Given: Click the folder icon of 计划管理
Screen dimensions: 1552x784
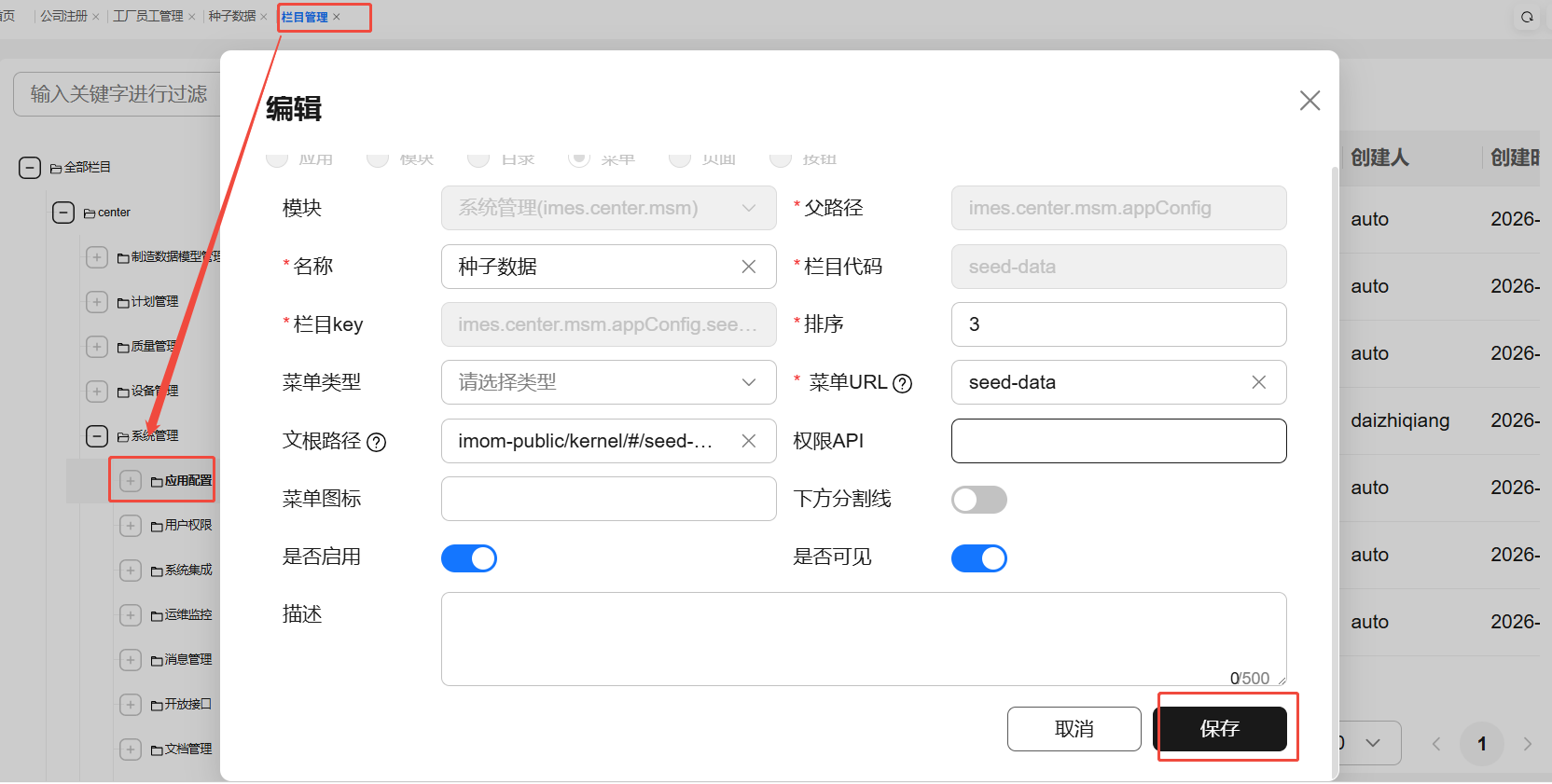Looking at the screenshot, I should tap(123, 303).
